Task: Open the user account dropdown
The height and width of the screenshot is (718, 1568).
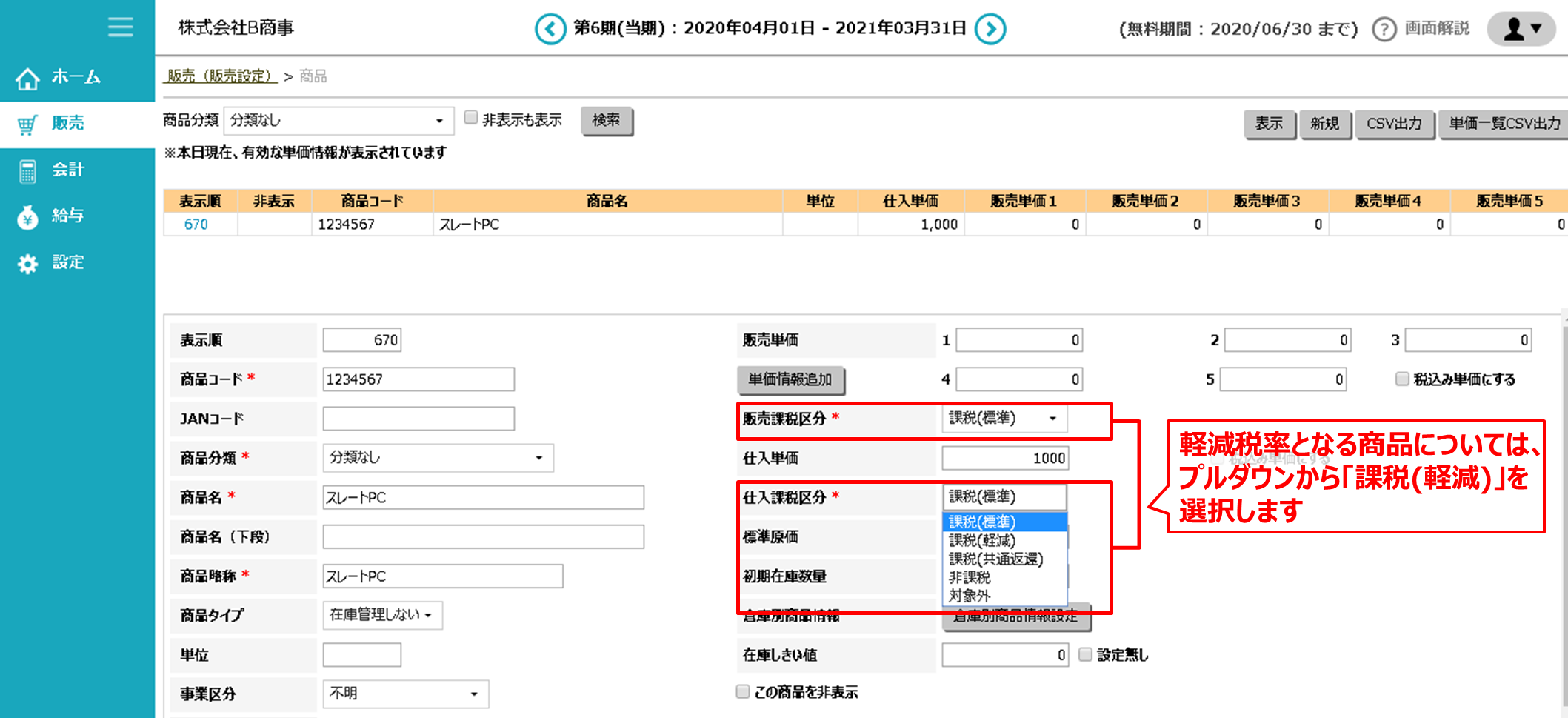Action: [x=1523, y=29]
